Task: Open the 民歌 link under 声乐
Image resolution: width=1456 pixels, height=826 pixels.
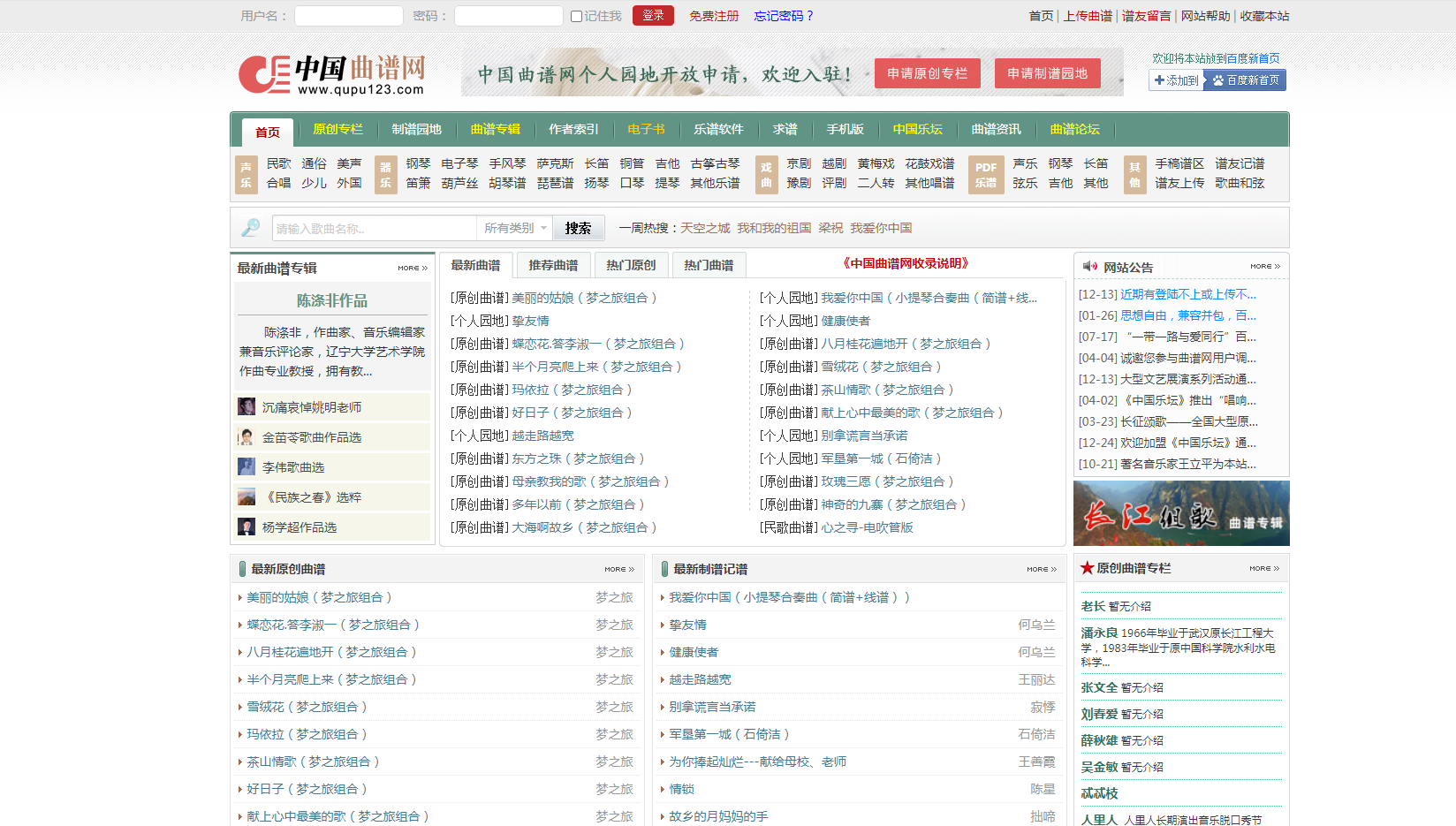Action: point(278,163)
